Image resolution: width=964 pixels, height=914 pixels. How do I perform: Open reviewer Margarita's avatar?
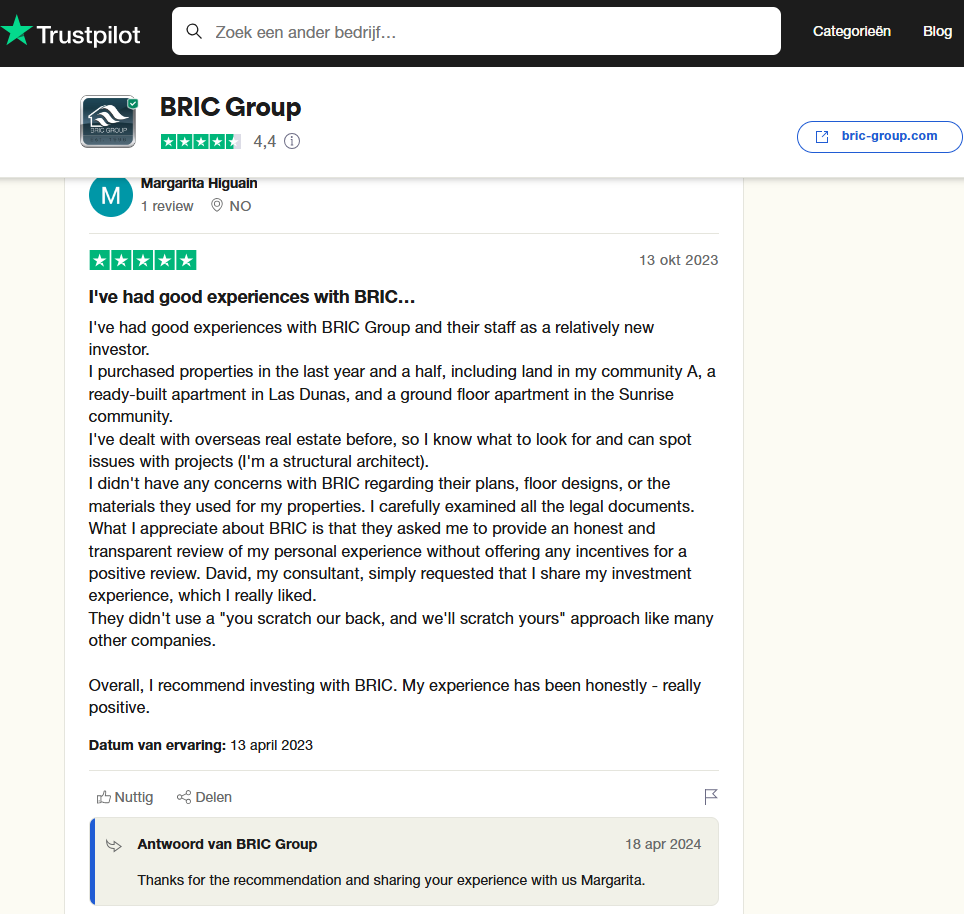[111, 195]
